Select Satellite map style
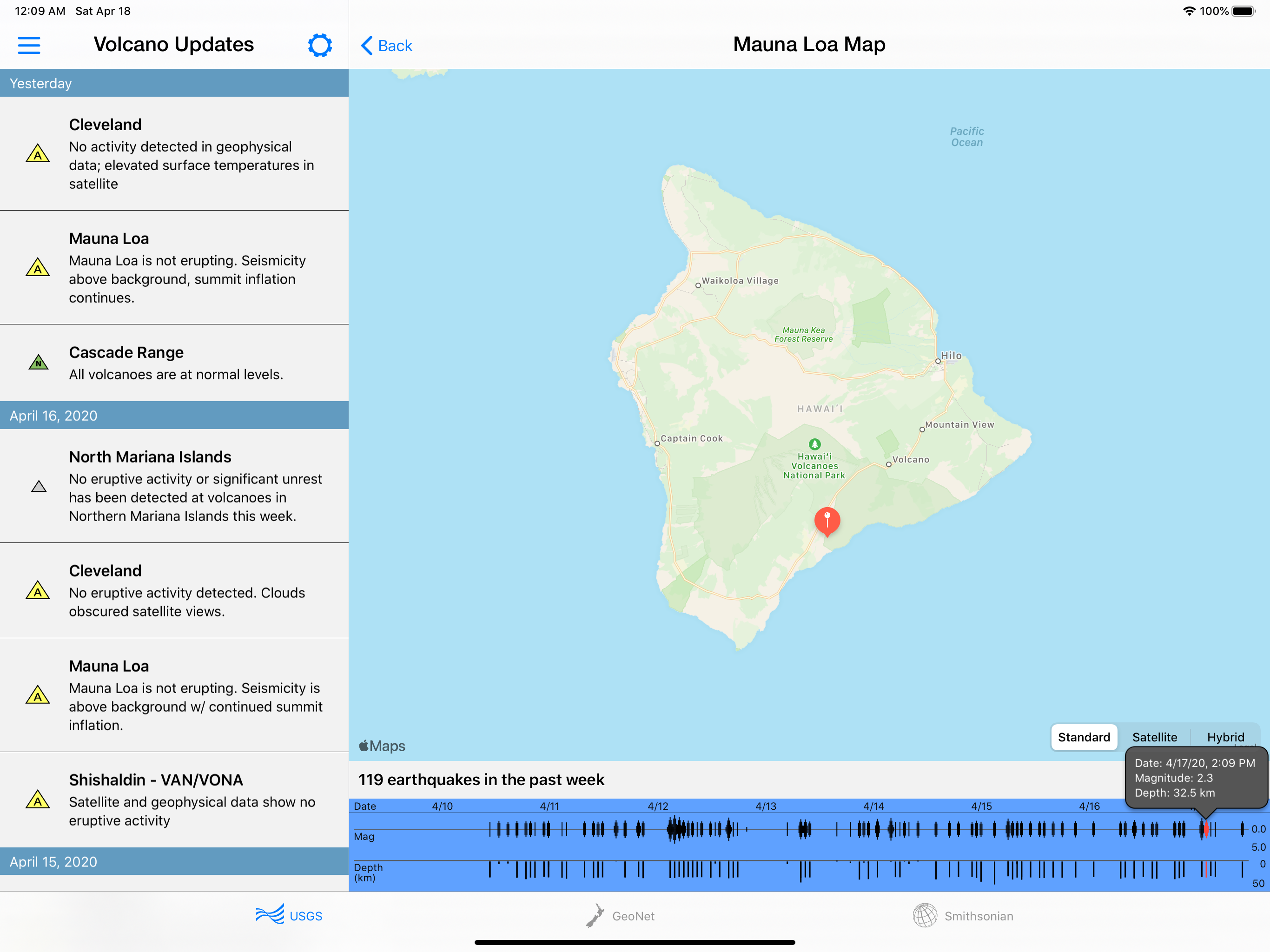Image resolution: width=1270 pixels, height=952 pixels. tap(1155, 737)
